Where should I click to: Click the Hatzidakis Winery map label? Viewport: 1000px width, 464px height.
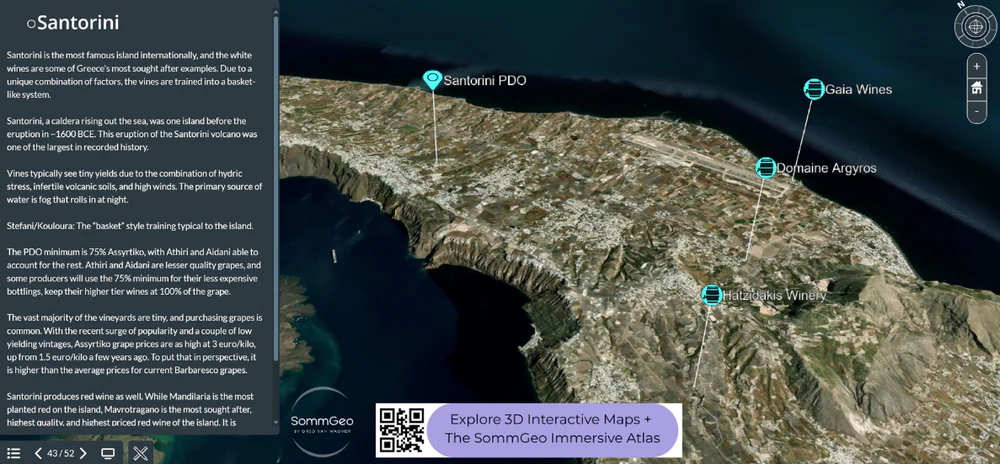click(774, 295)
